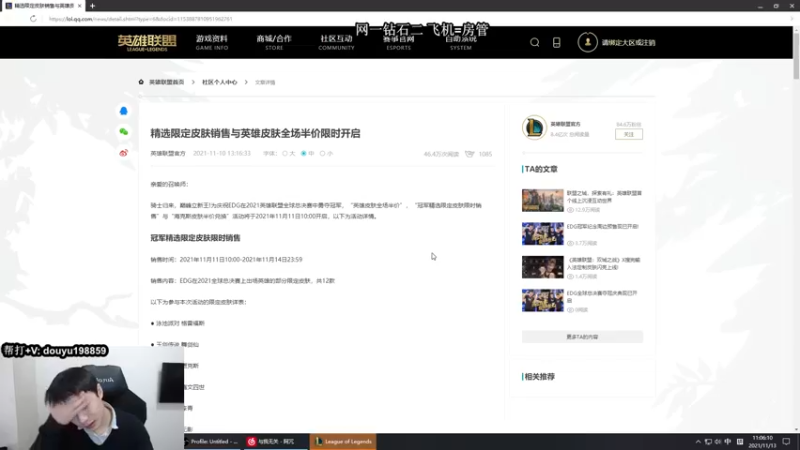The height and width of the screenshot is (450, 800).
Task: Click the 冠军精选限定皮肤限时销售 heading
Action: [x=195, y=238]
